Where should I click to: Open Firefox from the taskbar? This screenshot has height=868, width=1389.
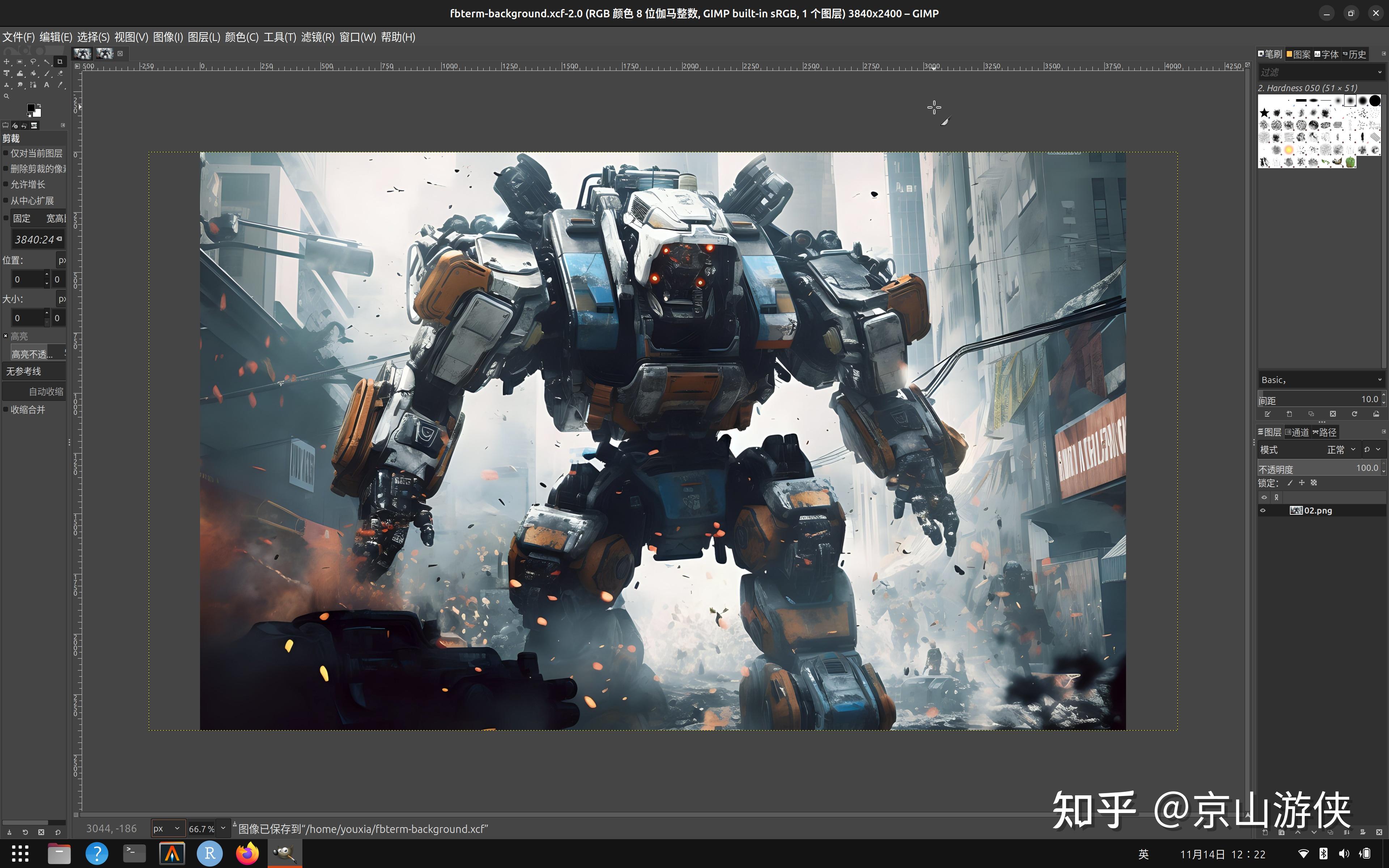coord(247,854)
